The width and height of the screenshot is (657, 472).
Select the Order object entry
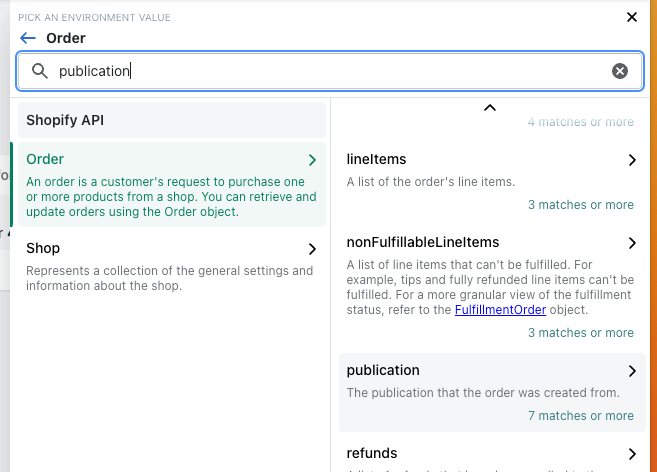coord(172,184)
